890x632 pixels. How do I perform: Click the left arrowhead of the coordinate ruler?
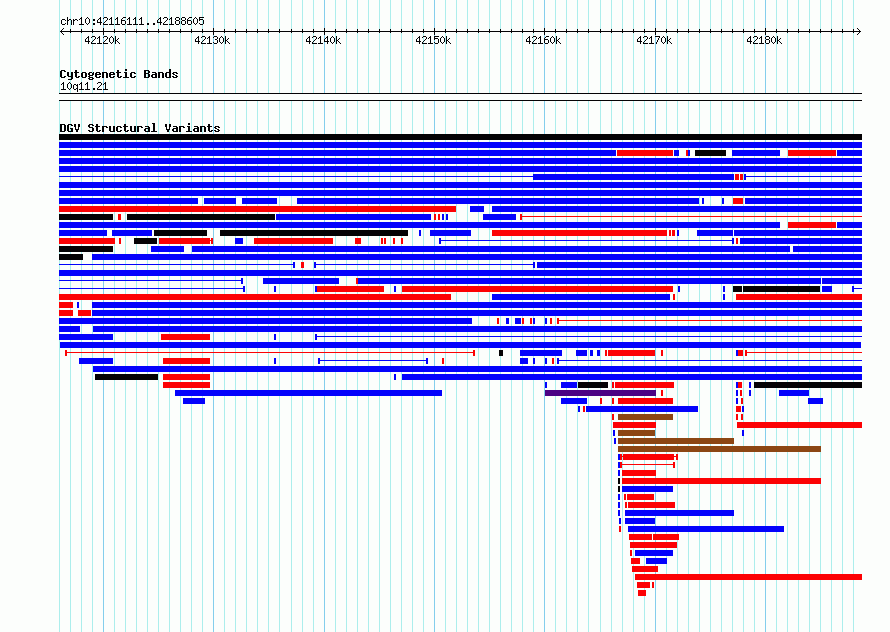tap(62, 31)
